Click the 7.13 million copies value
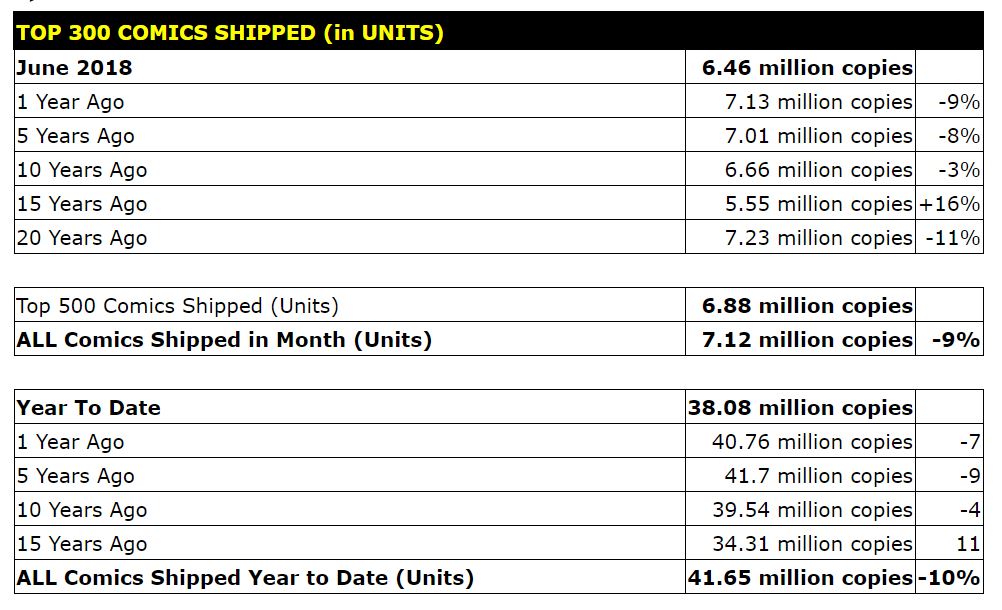Viewport: 1002px width, 610px height. point(818,102)
